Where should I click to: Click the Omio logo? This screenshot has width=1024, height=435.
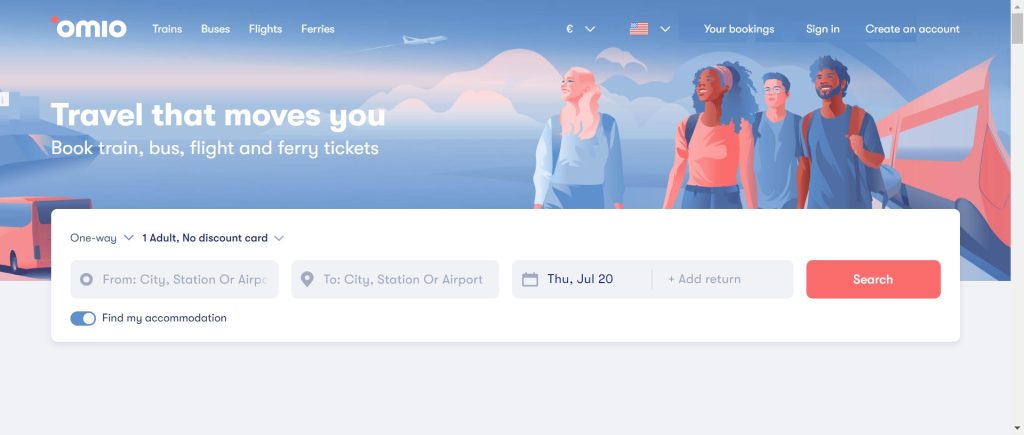pos(90,29)
